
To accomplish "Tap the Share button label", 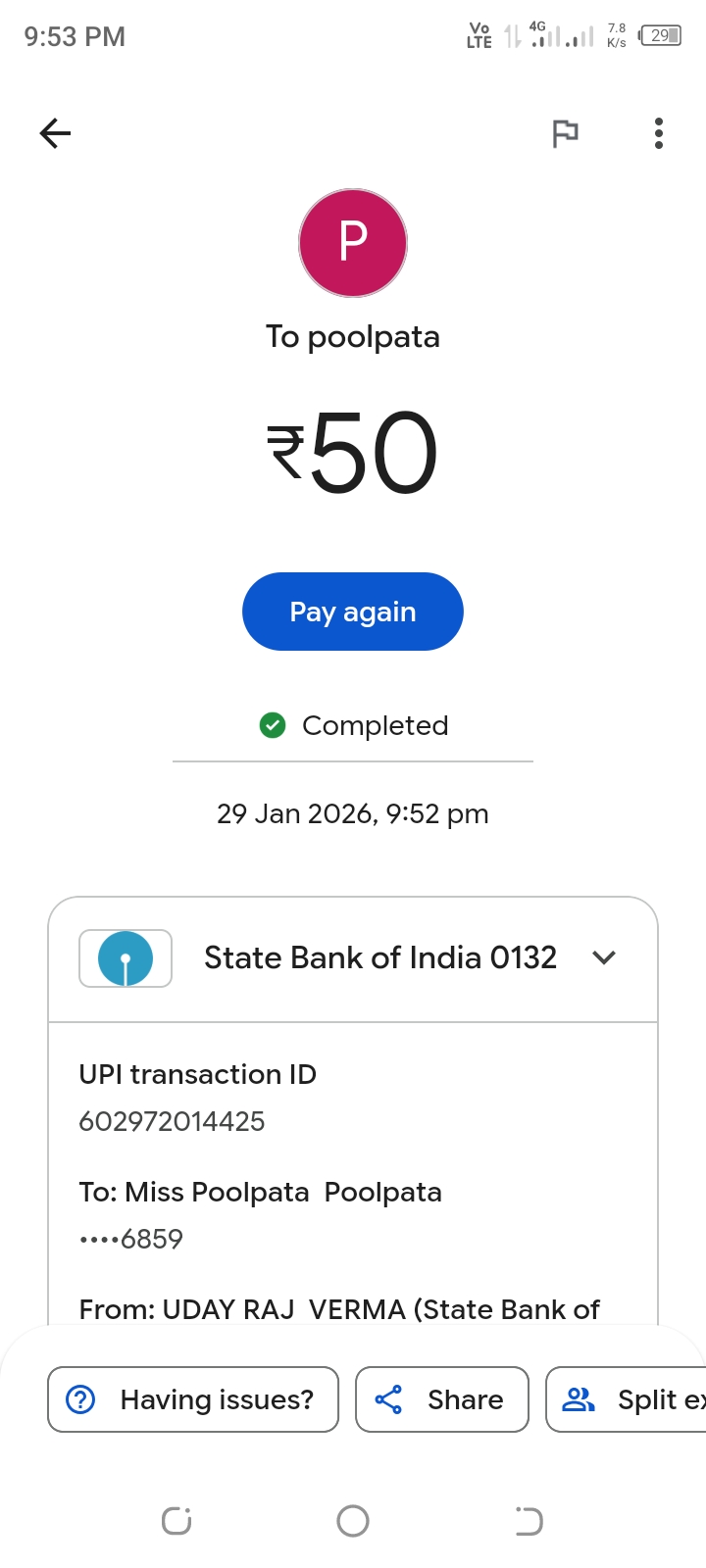I will click(x=465, y=1399).
